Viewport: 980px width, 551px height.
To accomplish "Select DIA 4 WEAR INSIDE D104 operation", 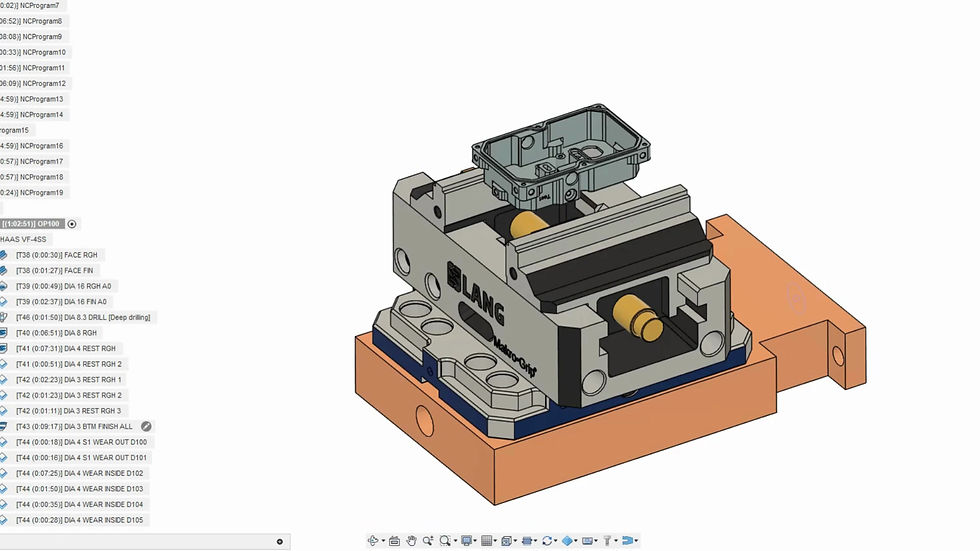I will 79,505.
